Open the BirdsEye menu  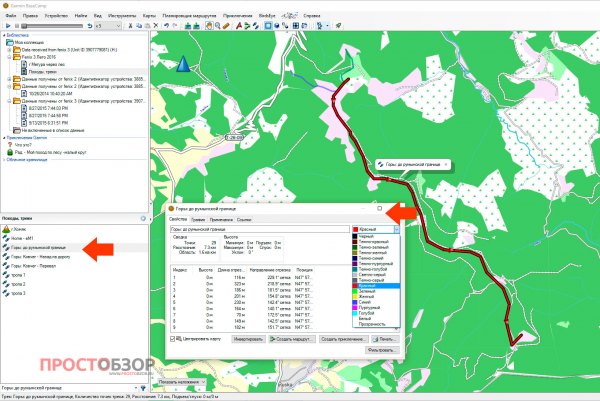(x=267, y=16)
